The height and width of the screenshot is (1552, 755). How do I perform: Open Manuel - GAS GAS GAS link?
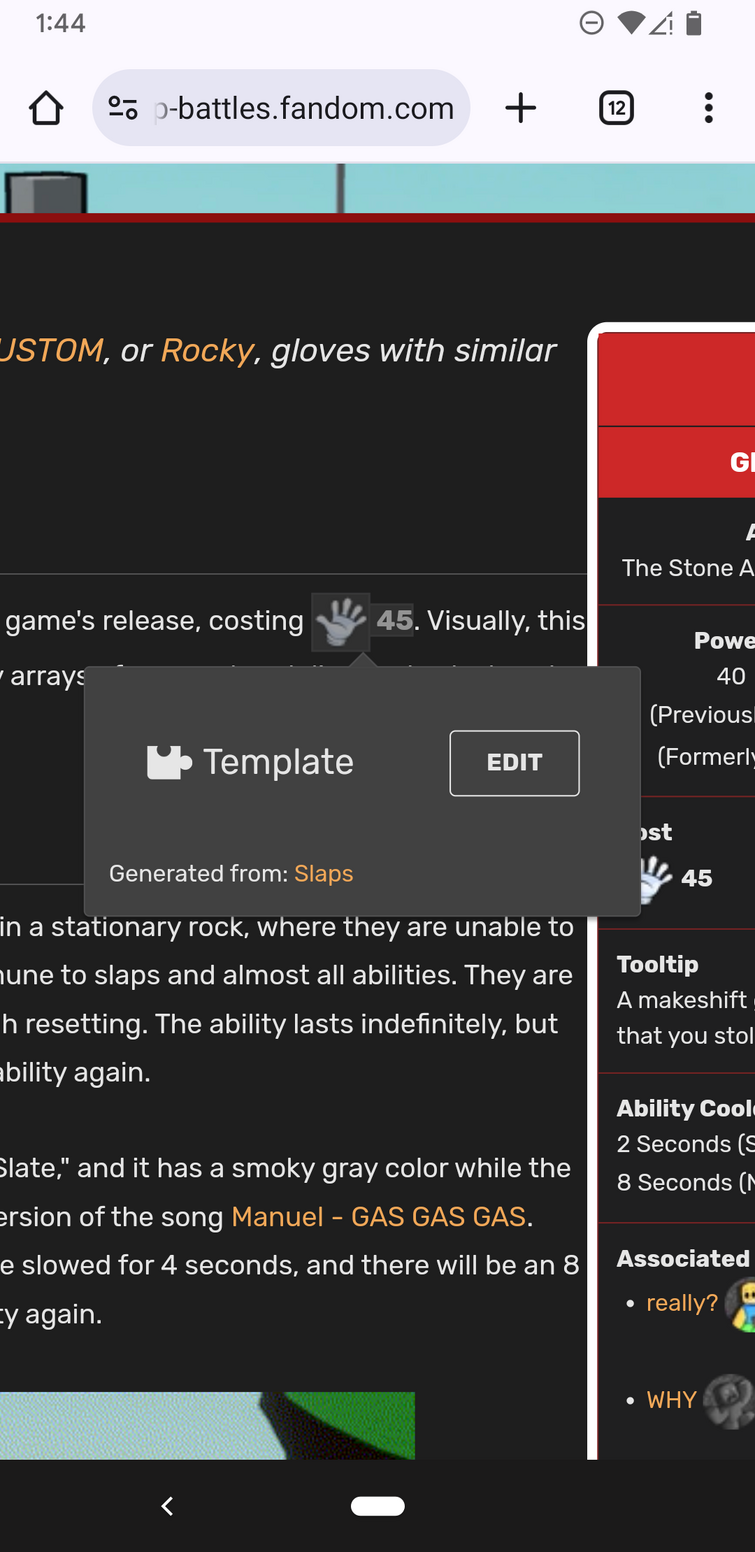pos(378,1217)
